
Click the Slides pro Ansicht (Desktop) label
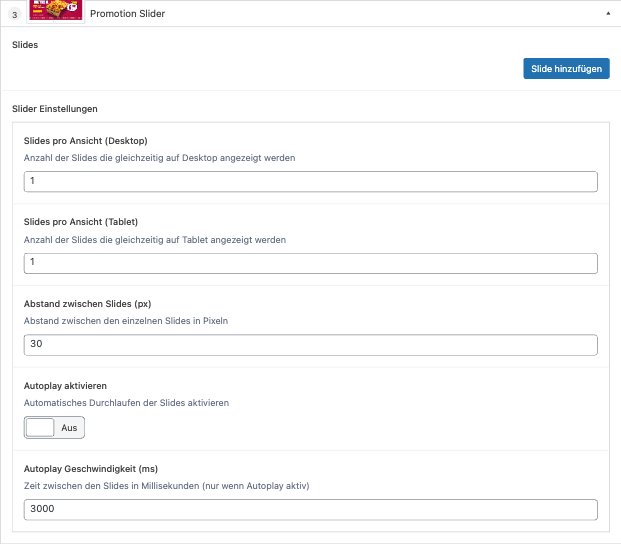pyautogui.click(x=85, y=140)
